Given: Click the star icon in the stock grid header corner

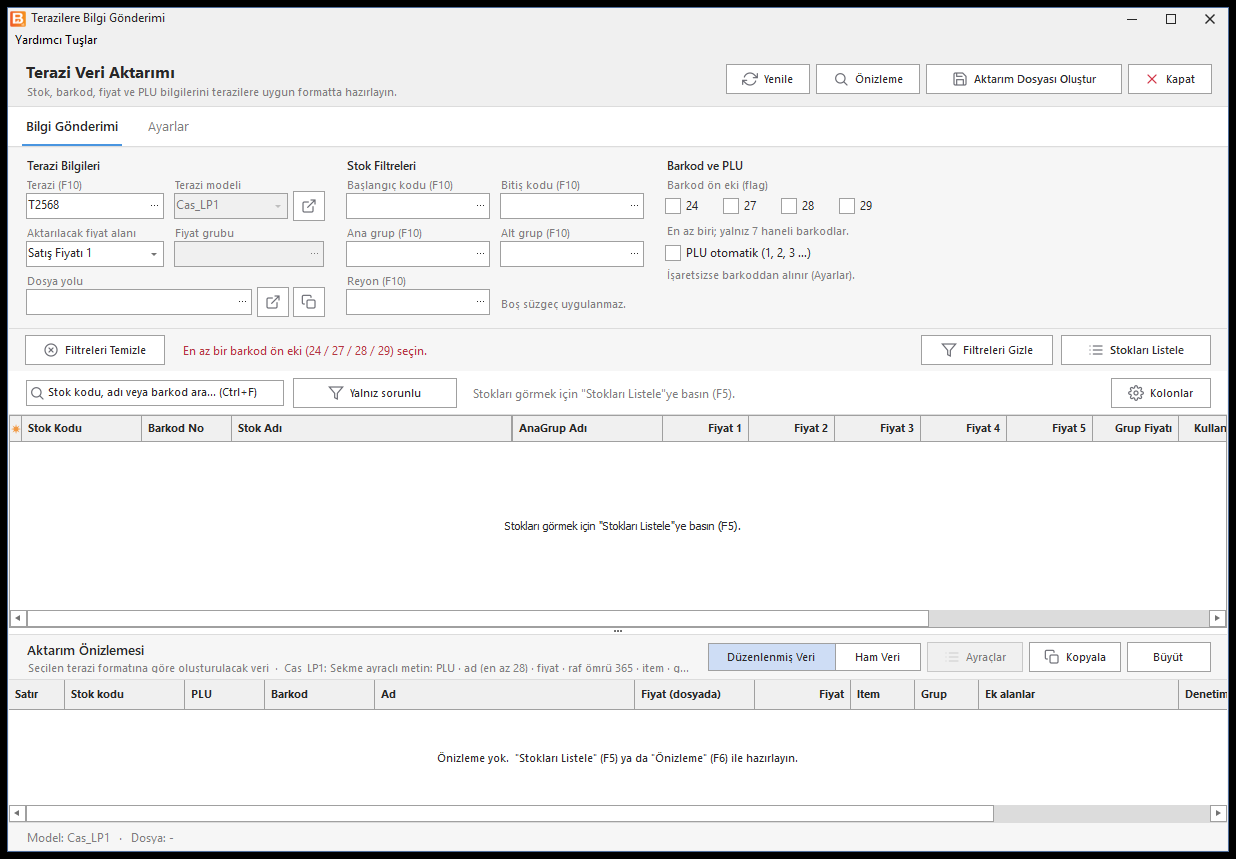Looking at the screenshot, I should 15,429.
